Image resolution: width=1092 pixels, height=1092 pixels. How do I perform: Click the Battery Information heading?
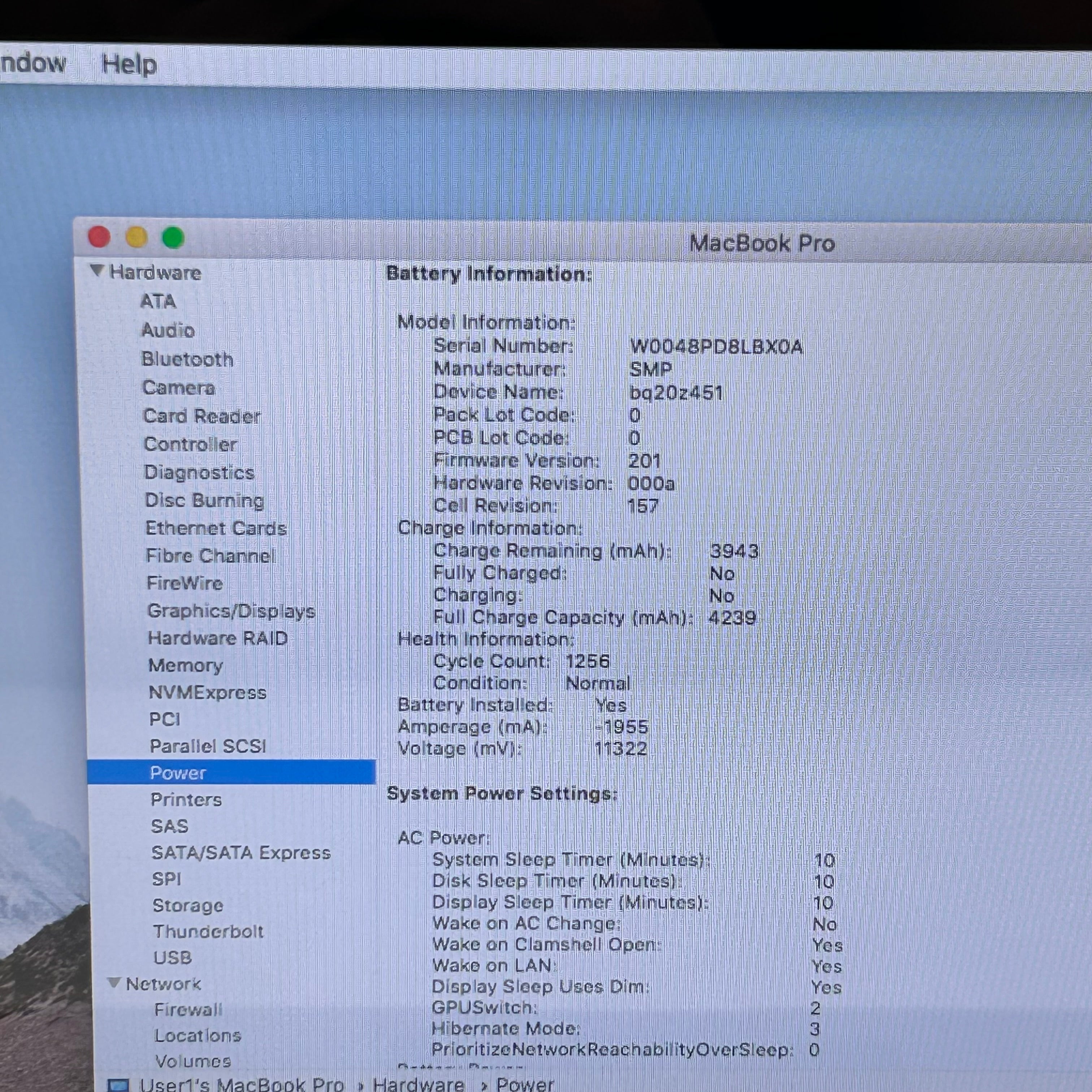(x=489, y=274)
